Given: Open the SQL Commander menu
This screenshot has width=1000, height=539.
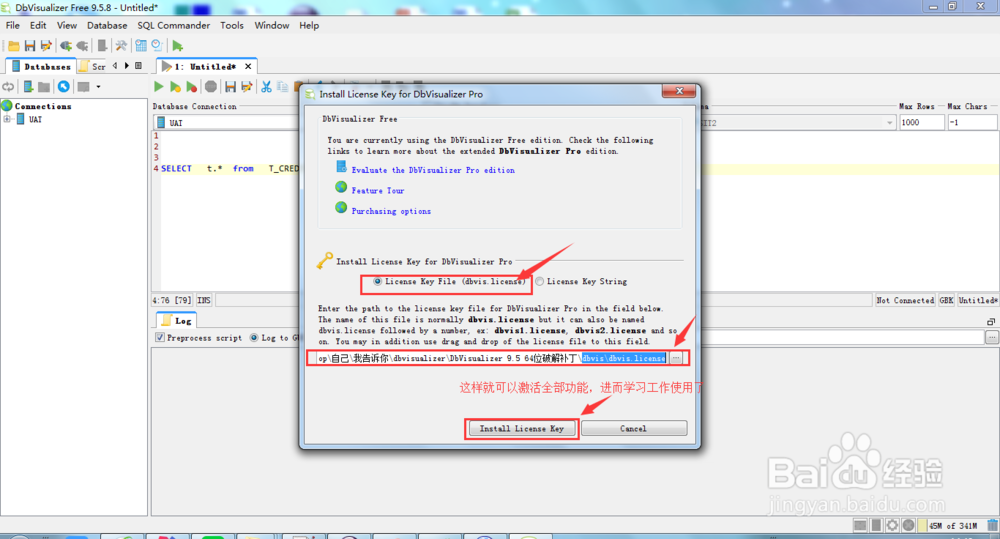Looking at the screenshot, I should [173, 26].
